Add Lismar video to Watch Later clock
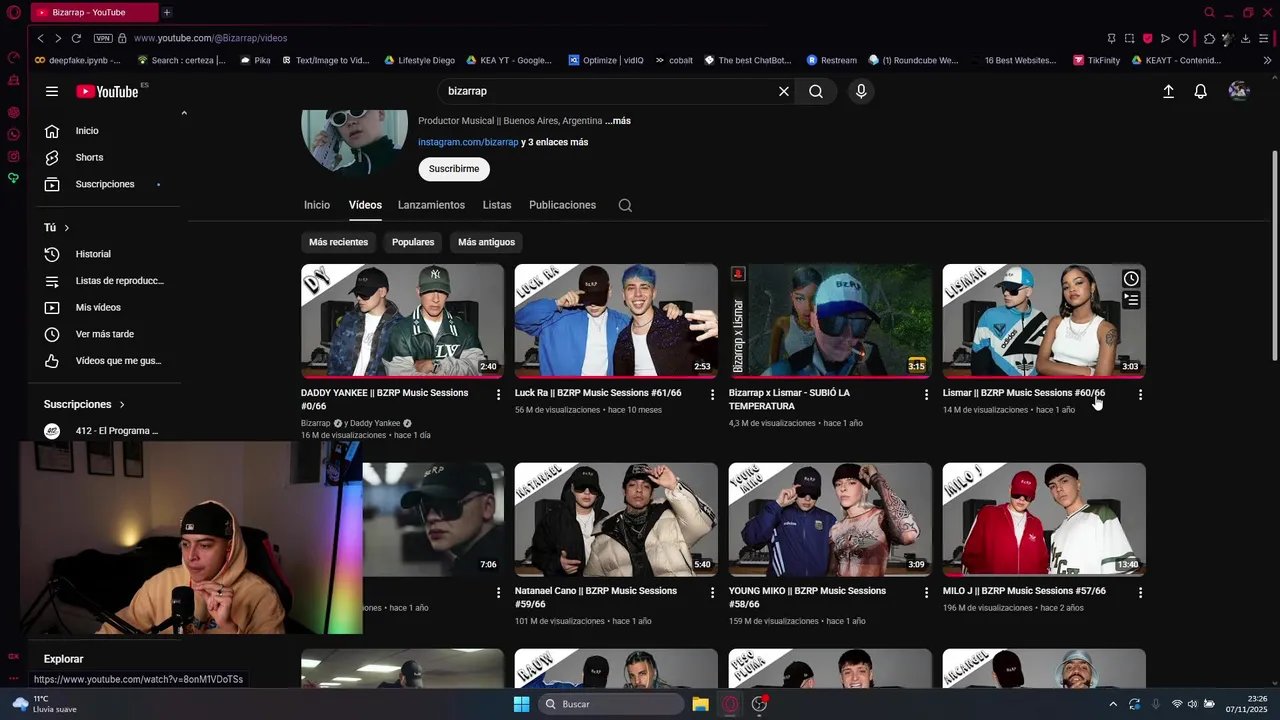The width and height of the screenshot is (1280, 720). [1131, 279]
